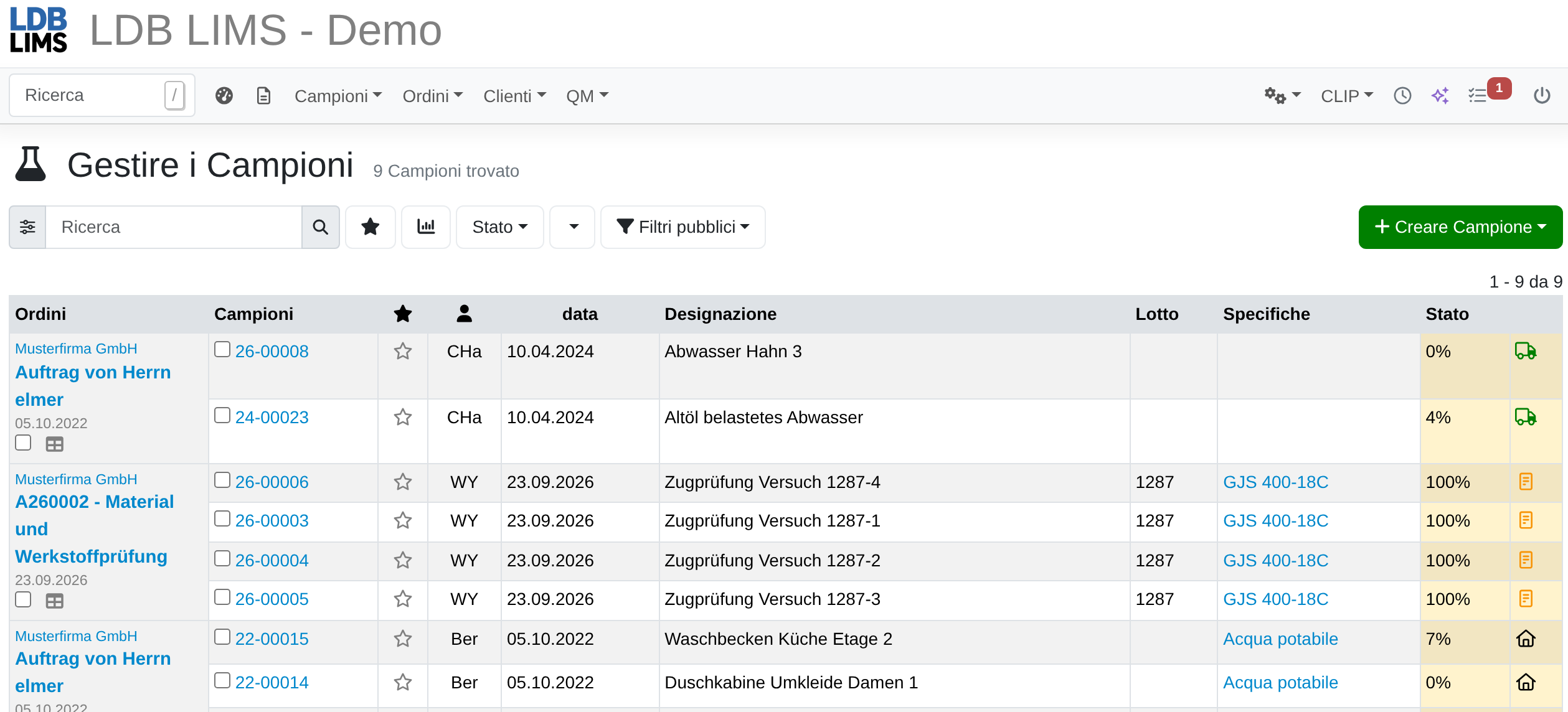
Task: Open the clock history icon
Action: coord(1402,96)
